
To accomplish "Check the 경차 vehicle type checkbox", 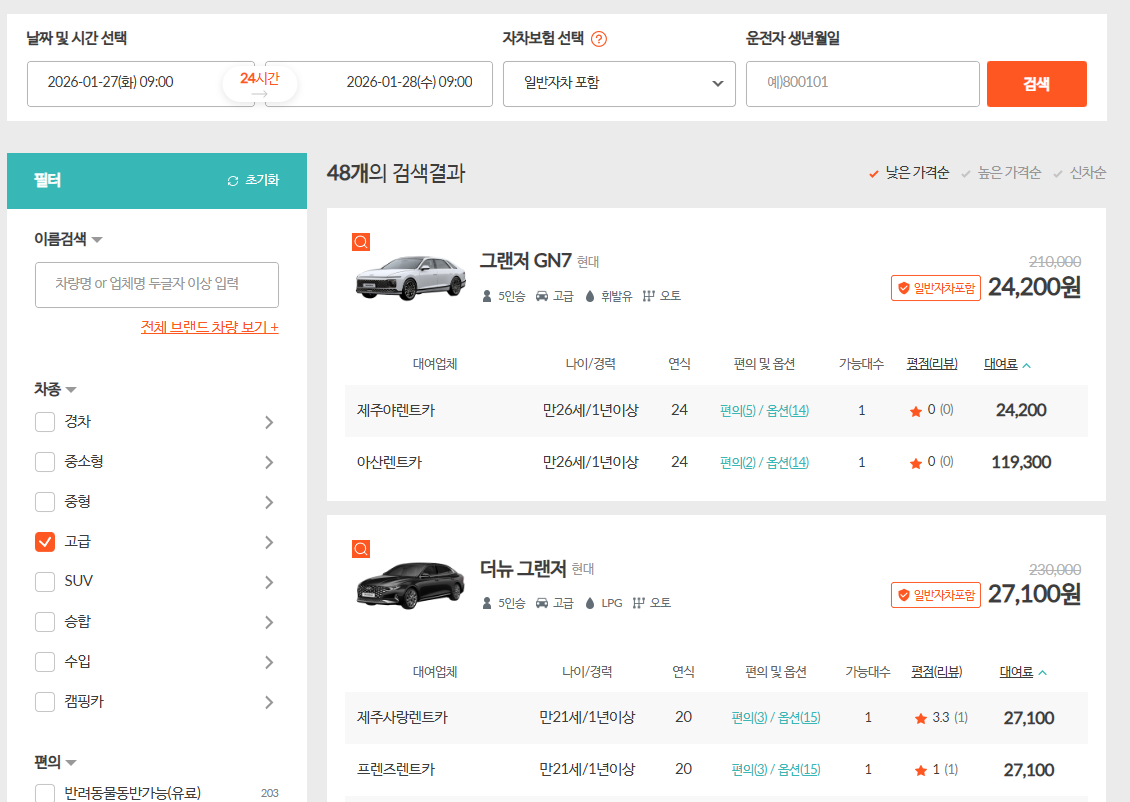I will click(x=45, y=422).
